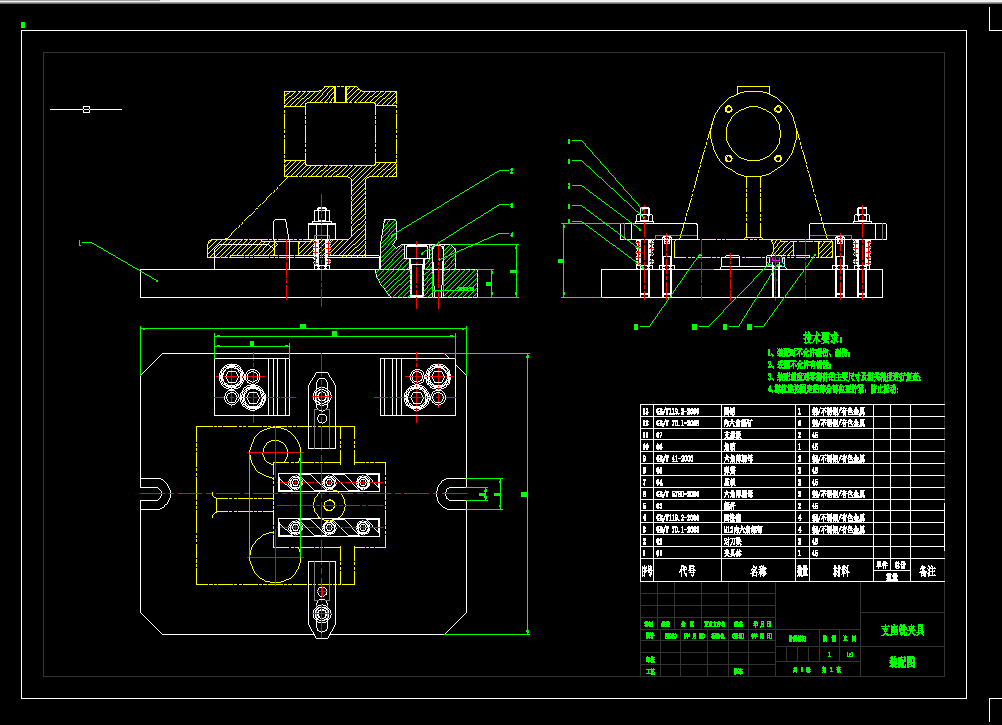The image size is (1002, 725).
Task: Select the 备注 column header
Action: 927,571
